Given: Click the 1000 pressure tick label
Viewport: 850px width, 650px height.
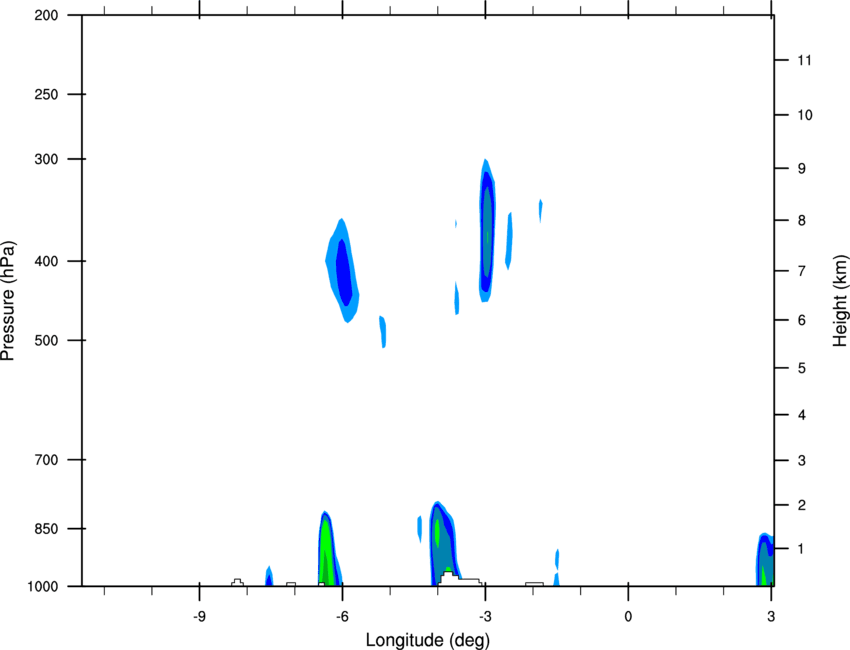Looking at the screenshot, I should tap(42, 587).
